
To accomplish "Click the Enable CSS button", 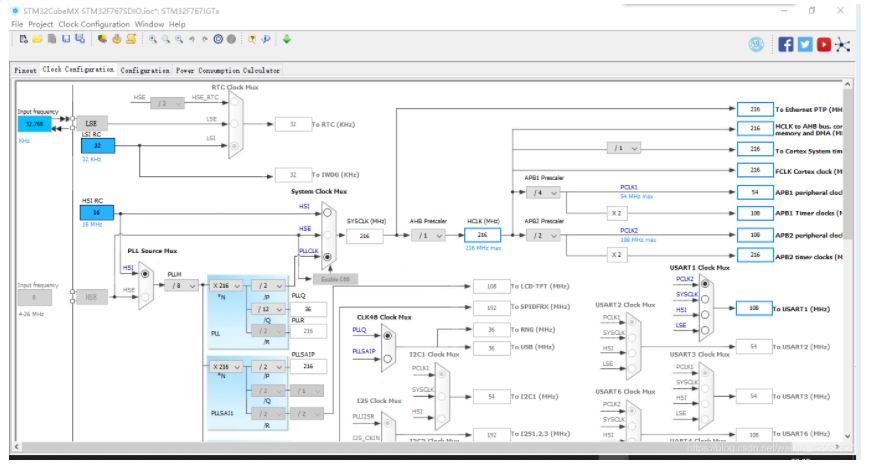I will coord(335,279).
